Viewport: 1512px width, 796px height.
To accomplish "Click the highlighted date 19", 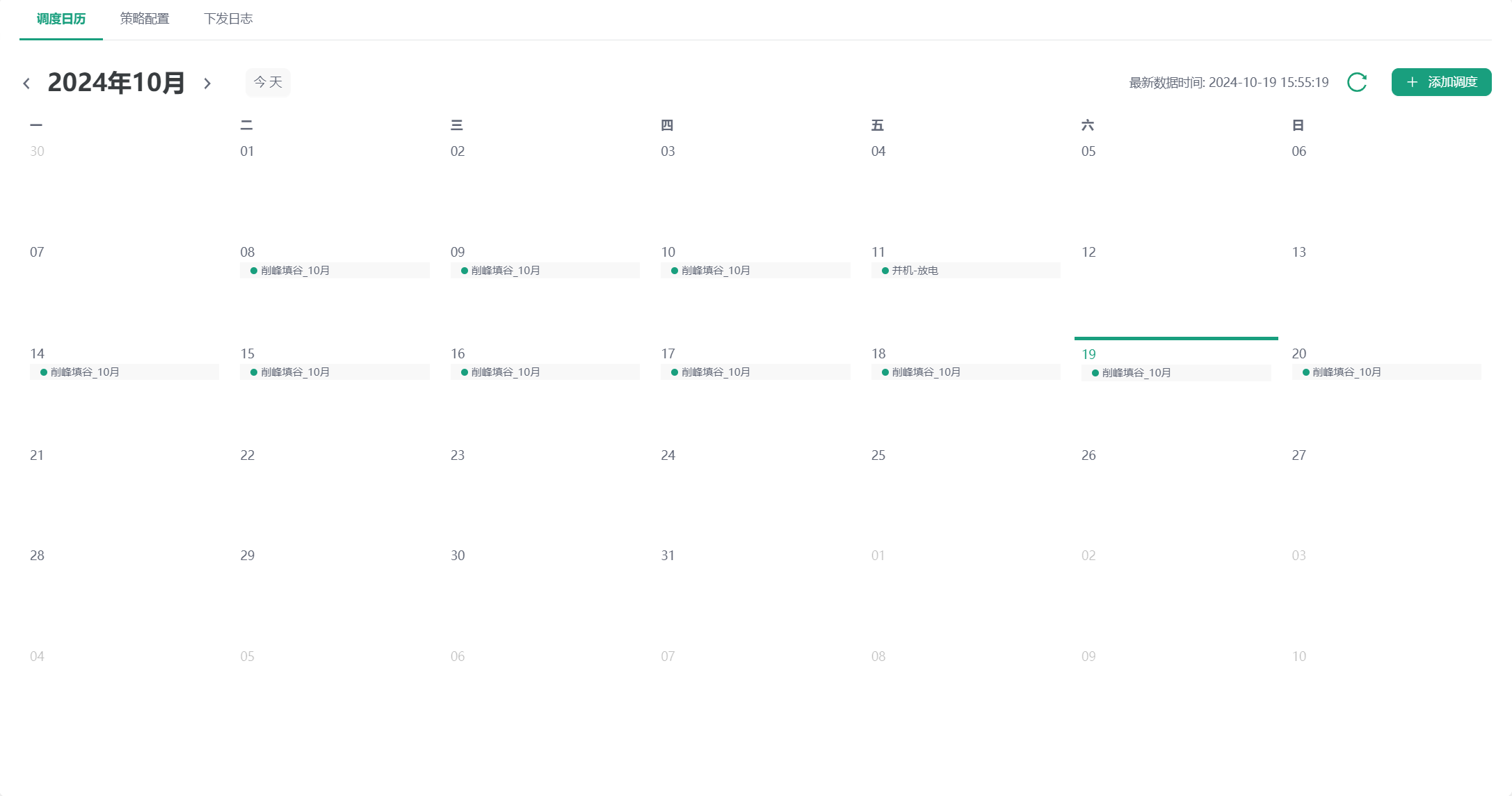I will (1088, 354).
